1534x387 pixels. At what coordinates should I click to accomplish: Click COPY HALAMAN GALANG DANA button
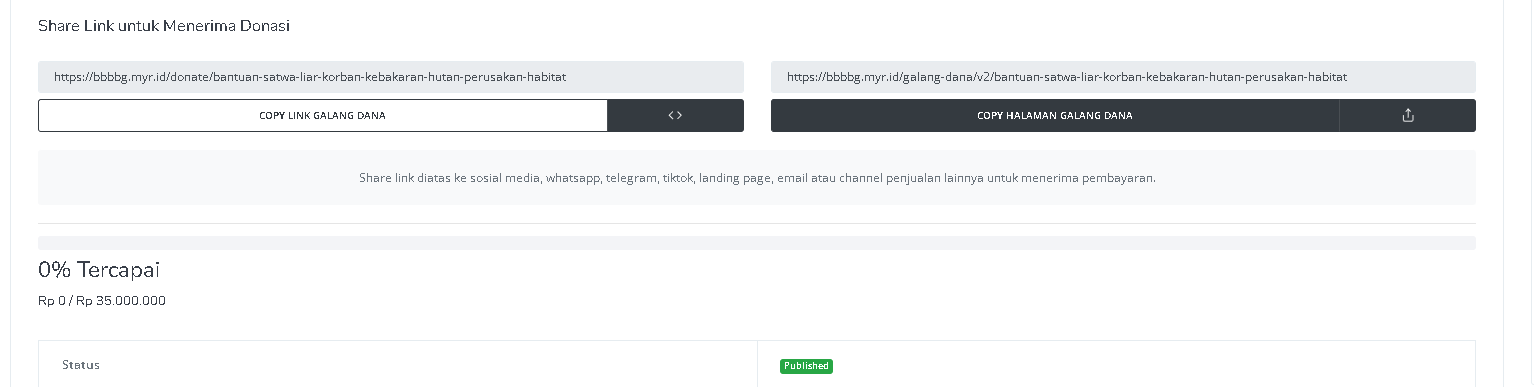click(x=1055, y=115)
